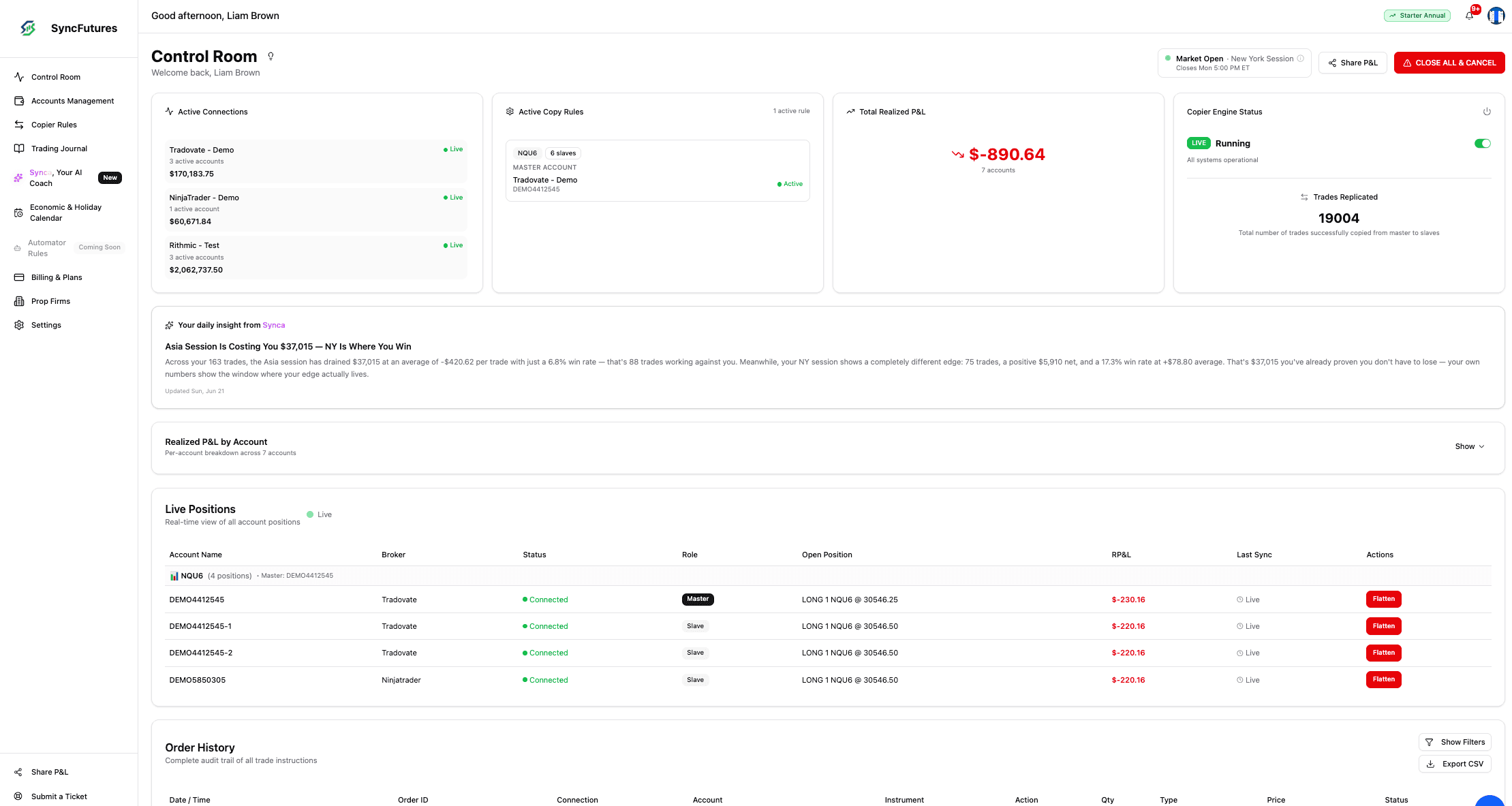Click the Date / Time column header
Screen dimensions: 1512x806
pos(189,800)
